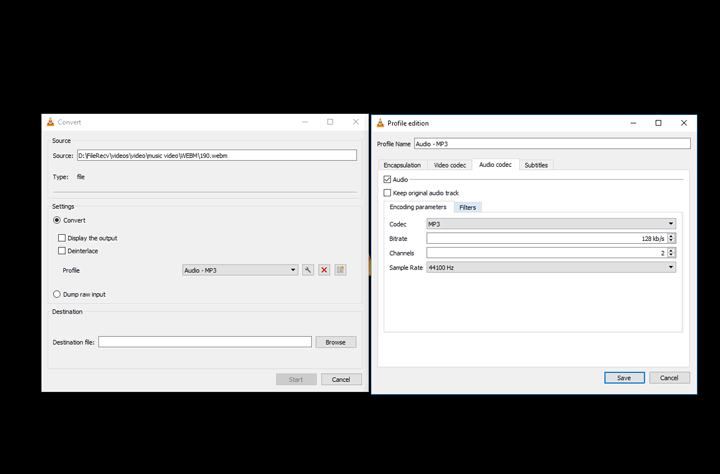Open the wrench edit-profile icon

[x=308, y=270]
